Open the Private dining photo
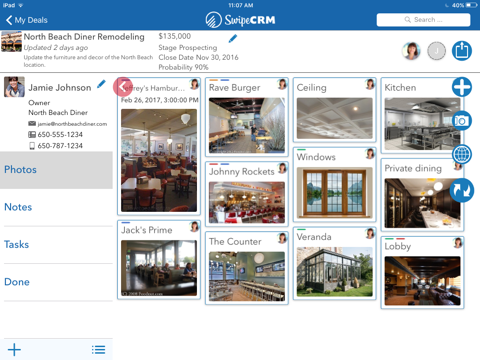480x360 pixels. click(422, 203)
